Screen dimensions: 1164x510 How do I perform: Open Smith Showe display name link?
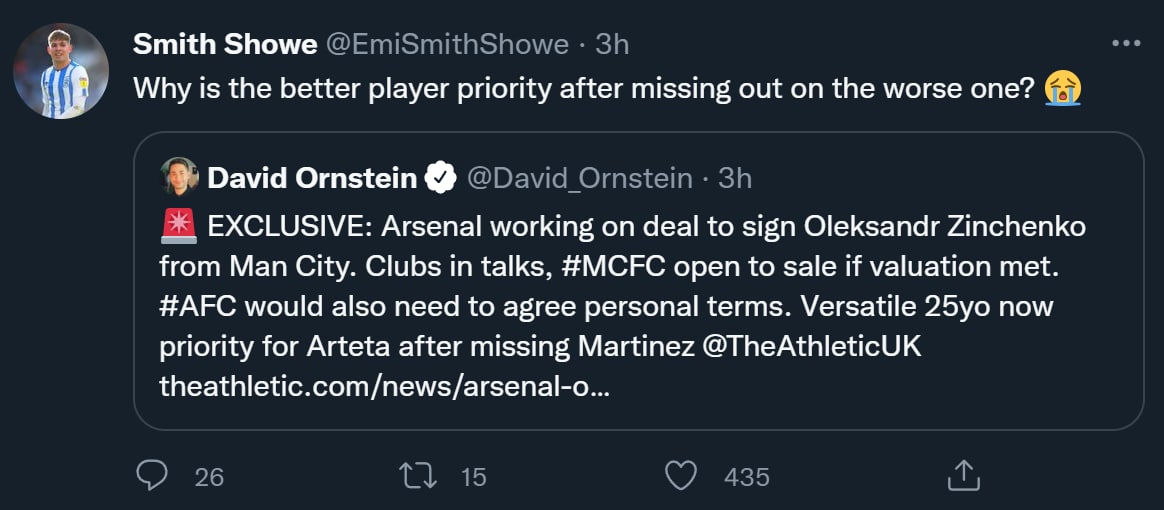point(225,44)
